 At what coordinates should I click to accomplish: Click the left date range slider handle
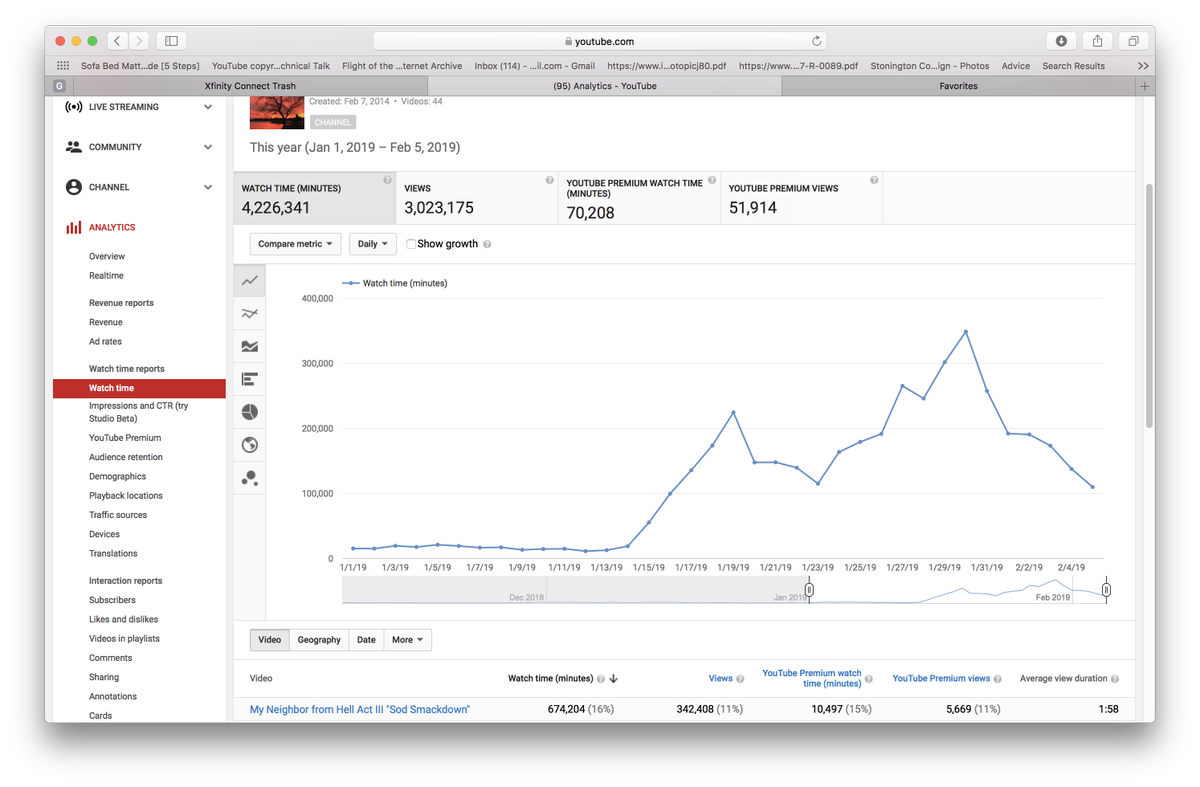809,590
